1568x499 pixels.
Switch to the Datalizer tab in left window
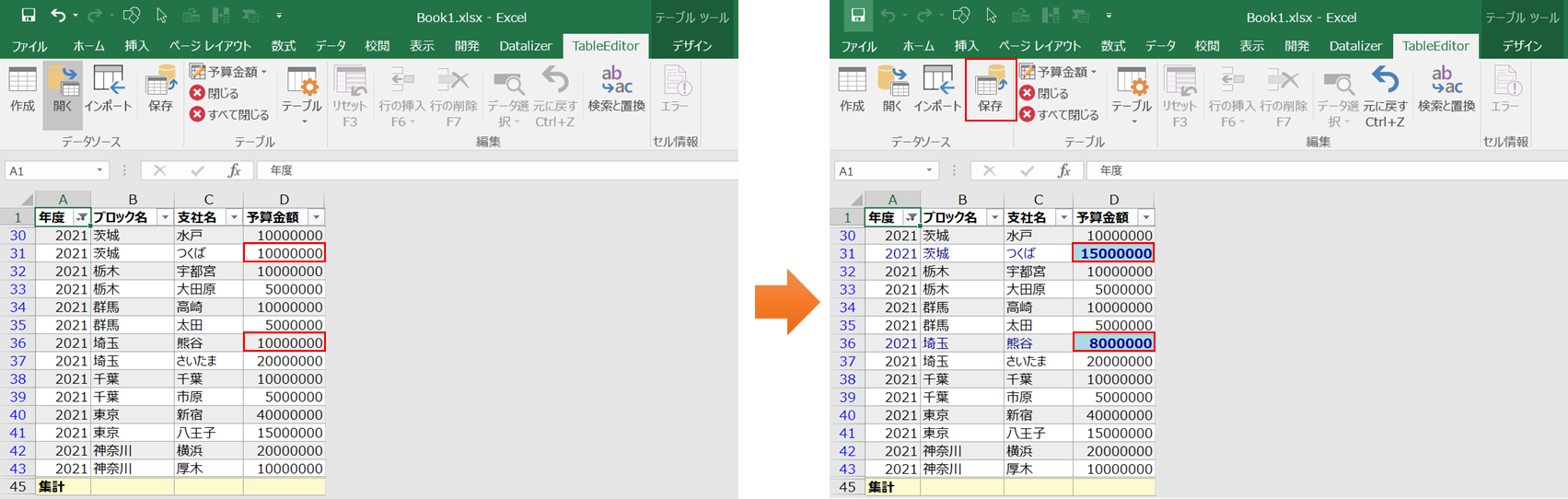(525, 46)
